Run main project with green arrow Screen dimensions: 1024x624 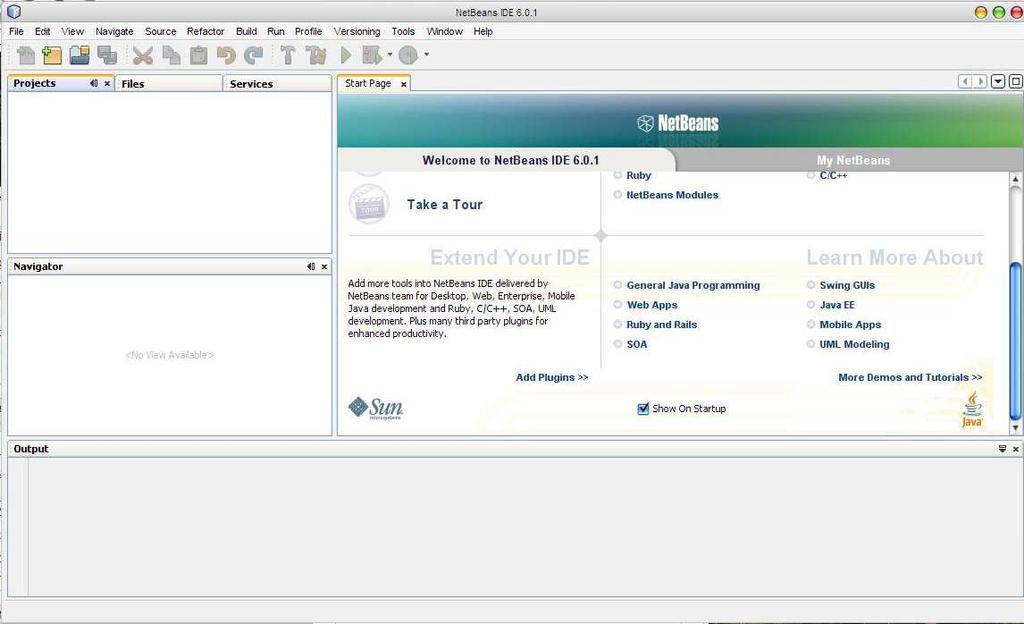pos(346,55)
